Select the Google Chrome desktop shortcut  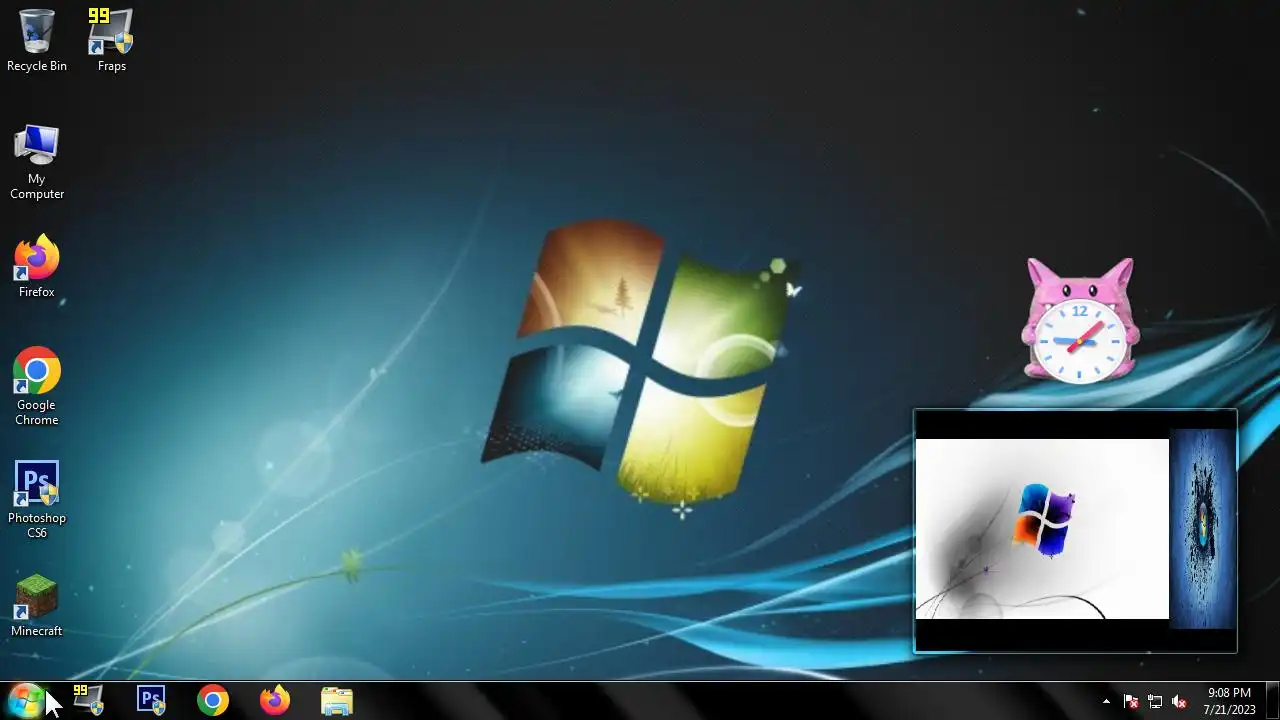click(37, 387)
